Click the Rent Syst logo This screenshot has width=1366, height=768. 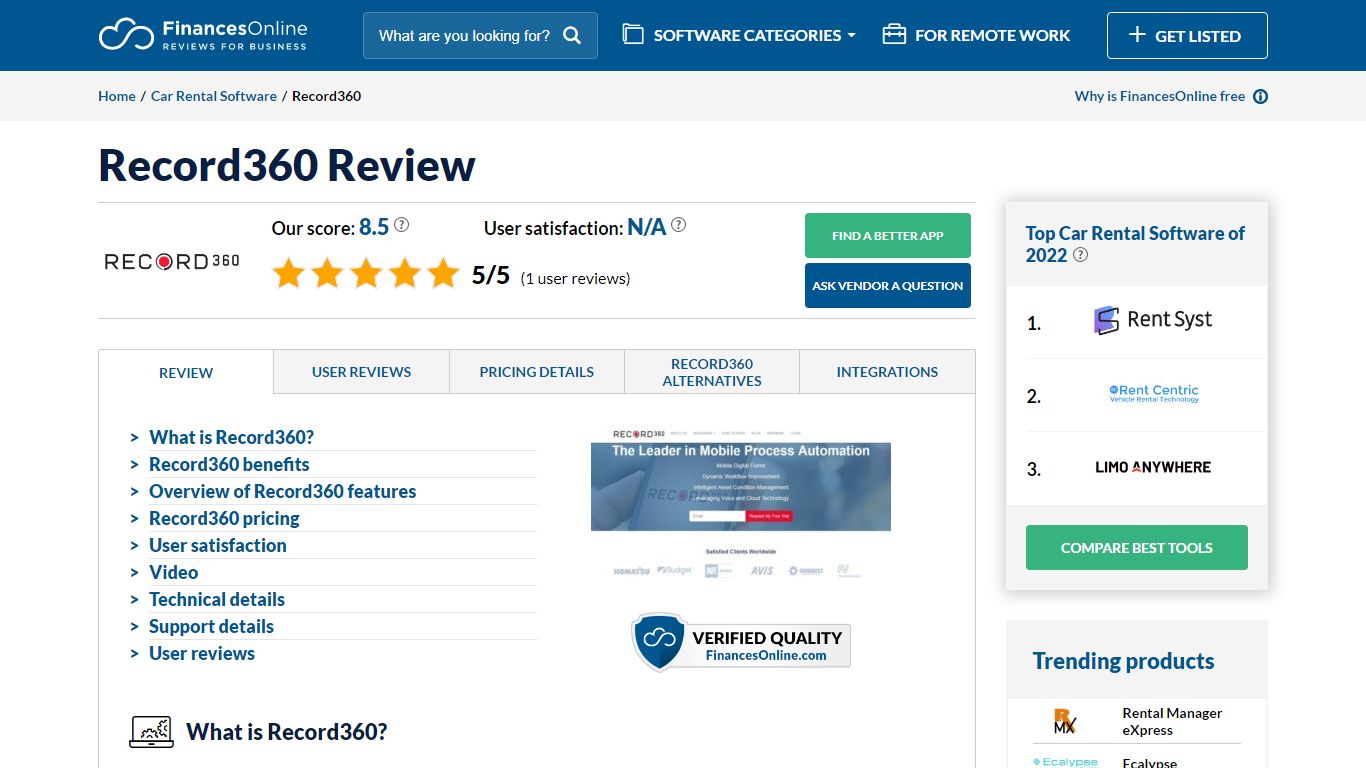pos(1152,320)
